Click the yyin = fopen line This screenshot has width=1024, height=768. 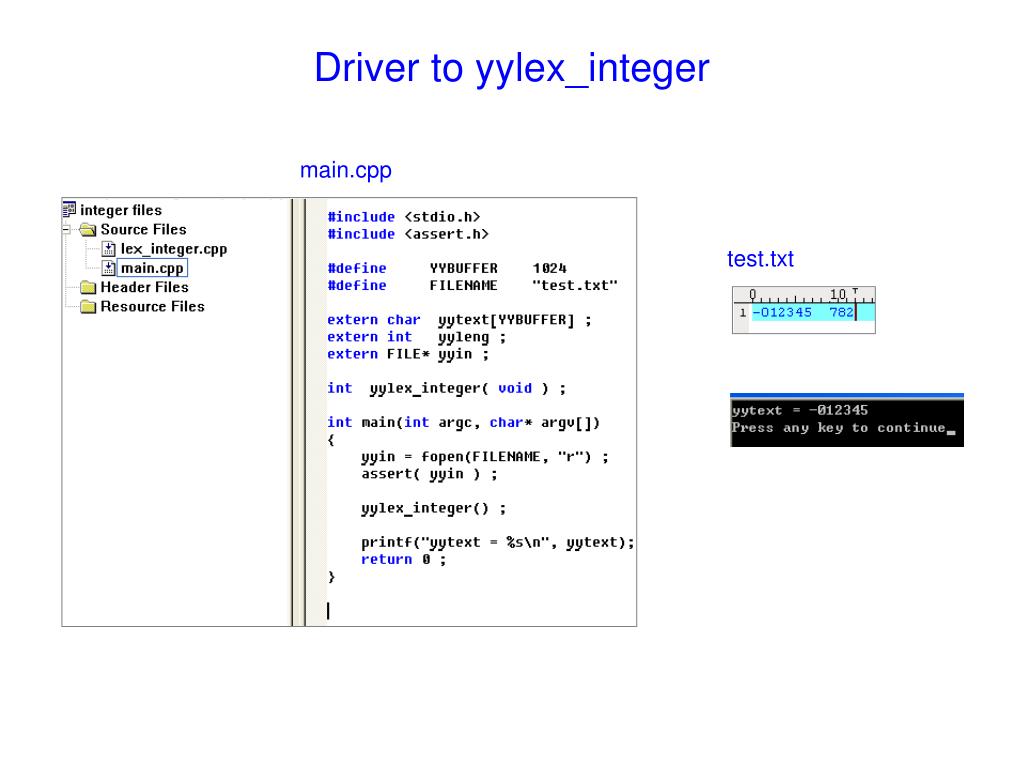pos(485,457)
